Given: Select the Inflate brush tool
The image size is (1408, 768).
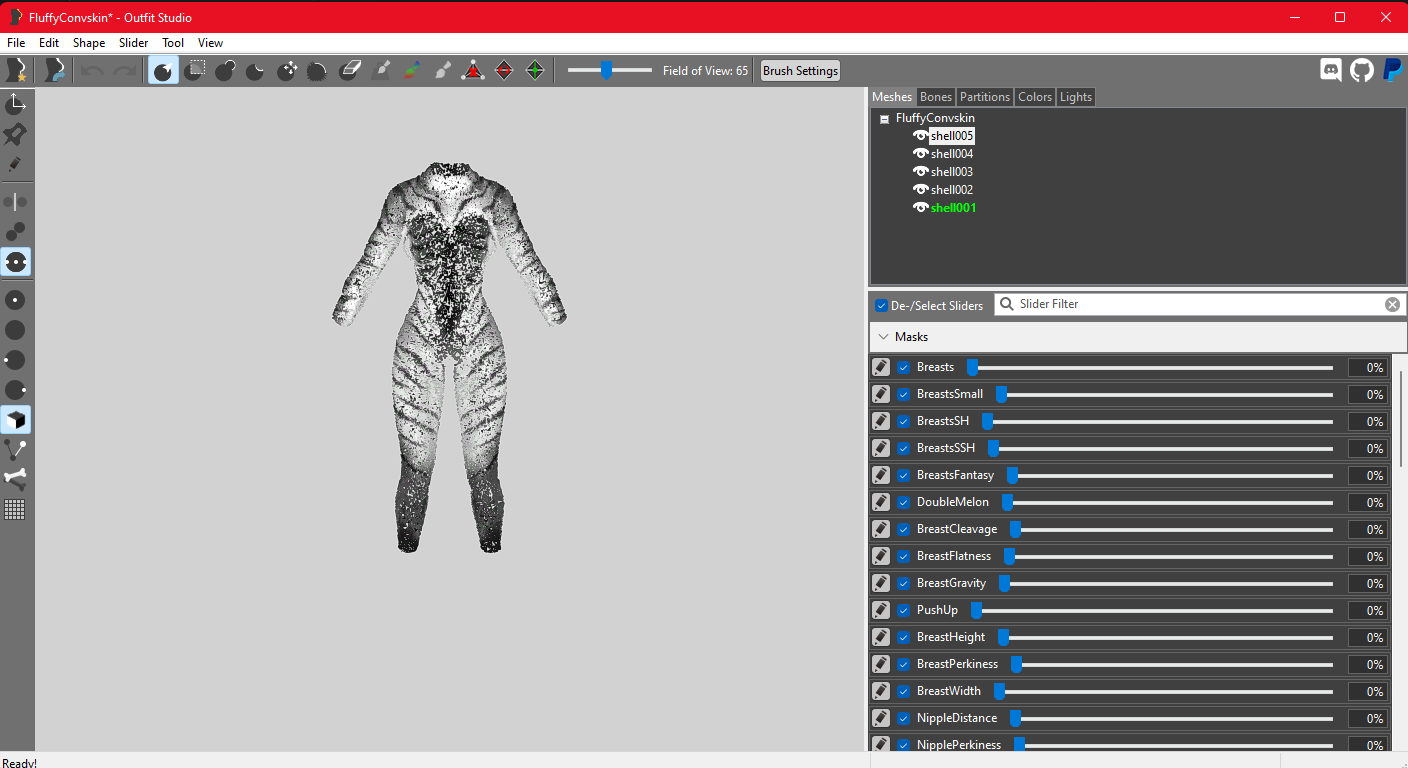Looking at the screenshot, I should (x=225, y=71).
